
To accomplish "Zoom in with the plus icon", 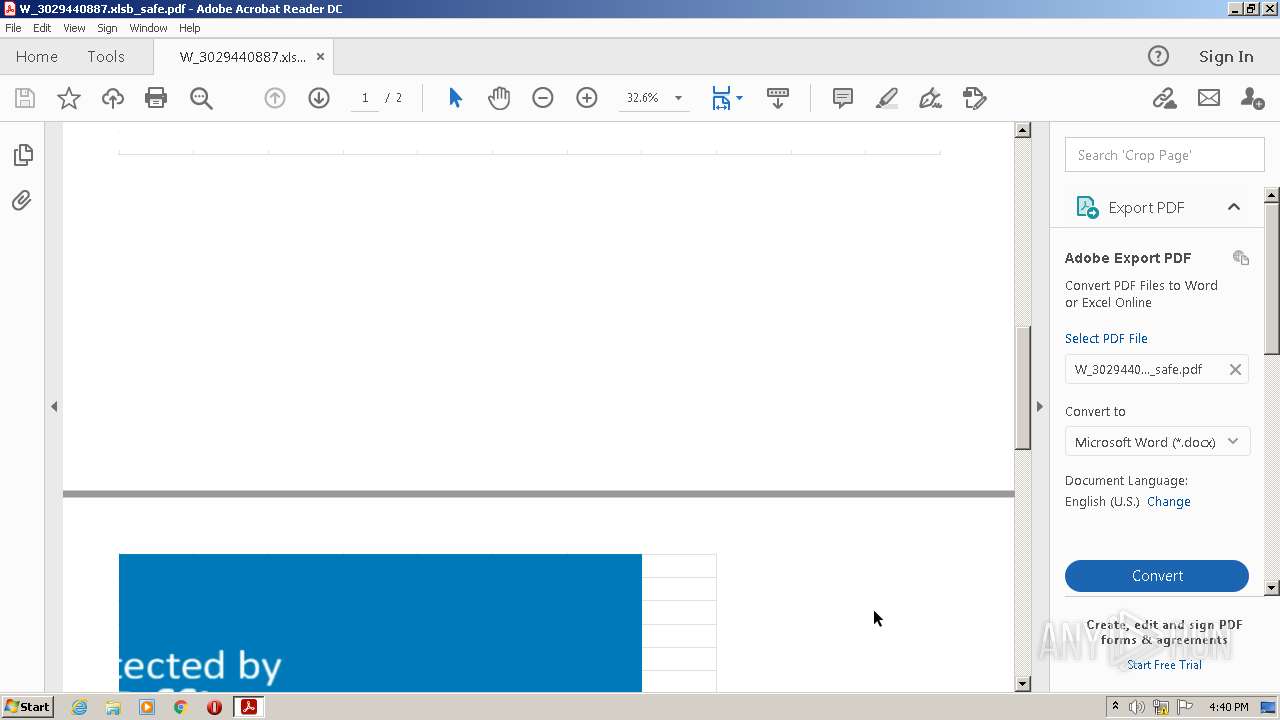I will pyautogui.click(x=587, y=98).
